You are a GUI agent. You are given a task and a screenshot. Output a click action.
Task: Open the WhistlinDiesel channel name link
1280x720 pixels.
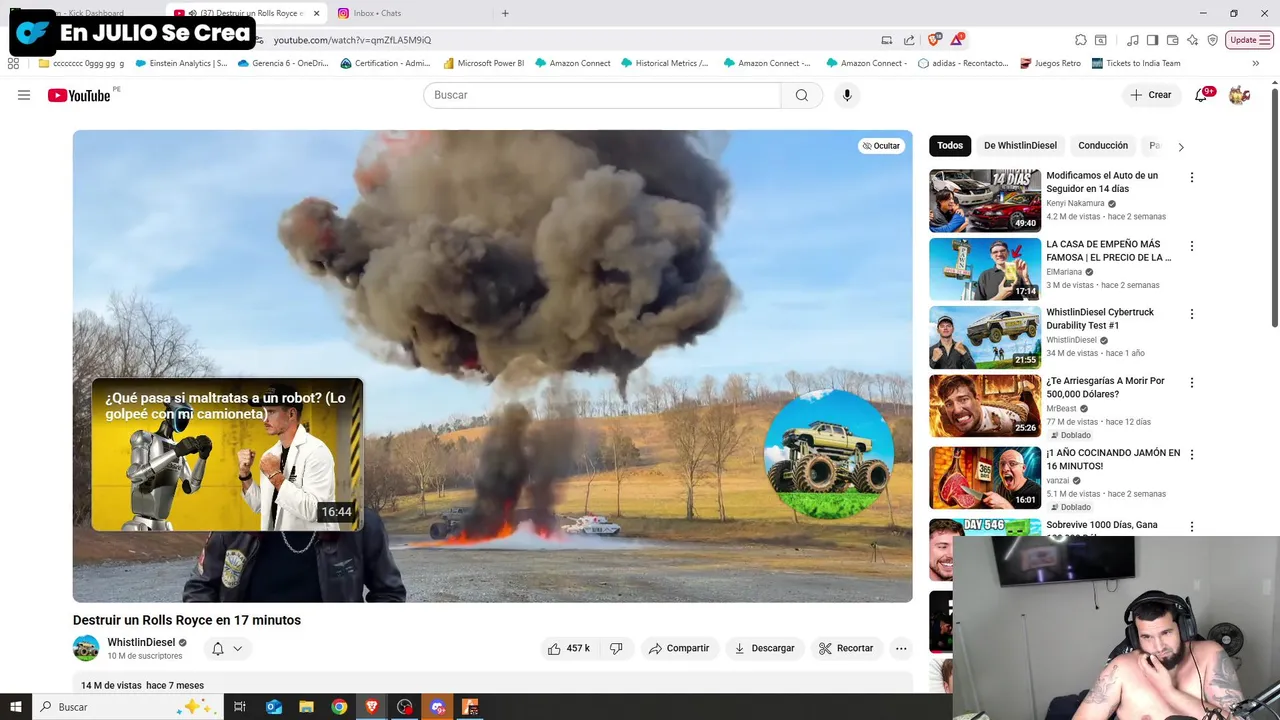tap(141, 642)
